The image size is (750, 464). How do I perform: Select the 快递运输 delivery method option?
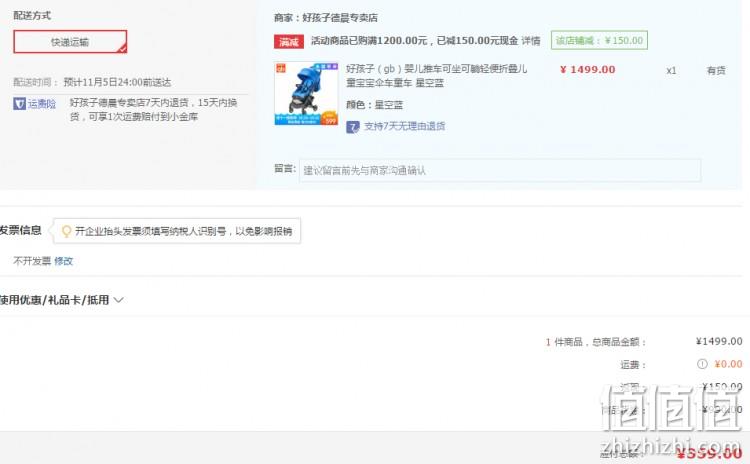(70, 42)
